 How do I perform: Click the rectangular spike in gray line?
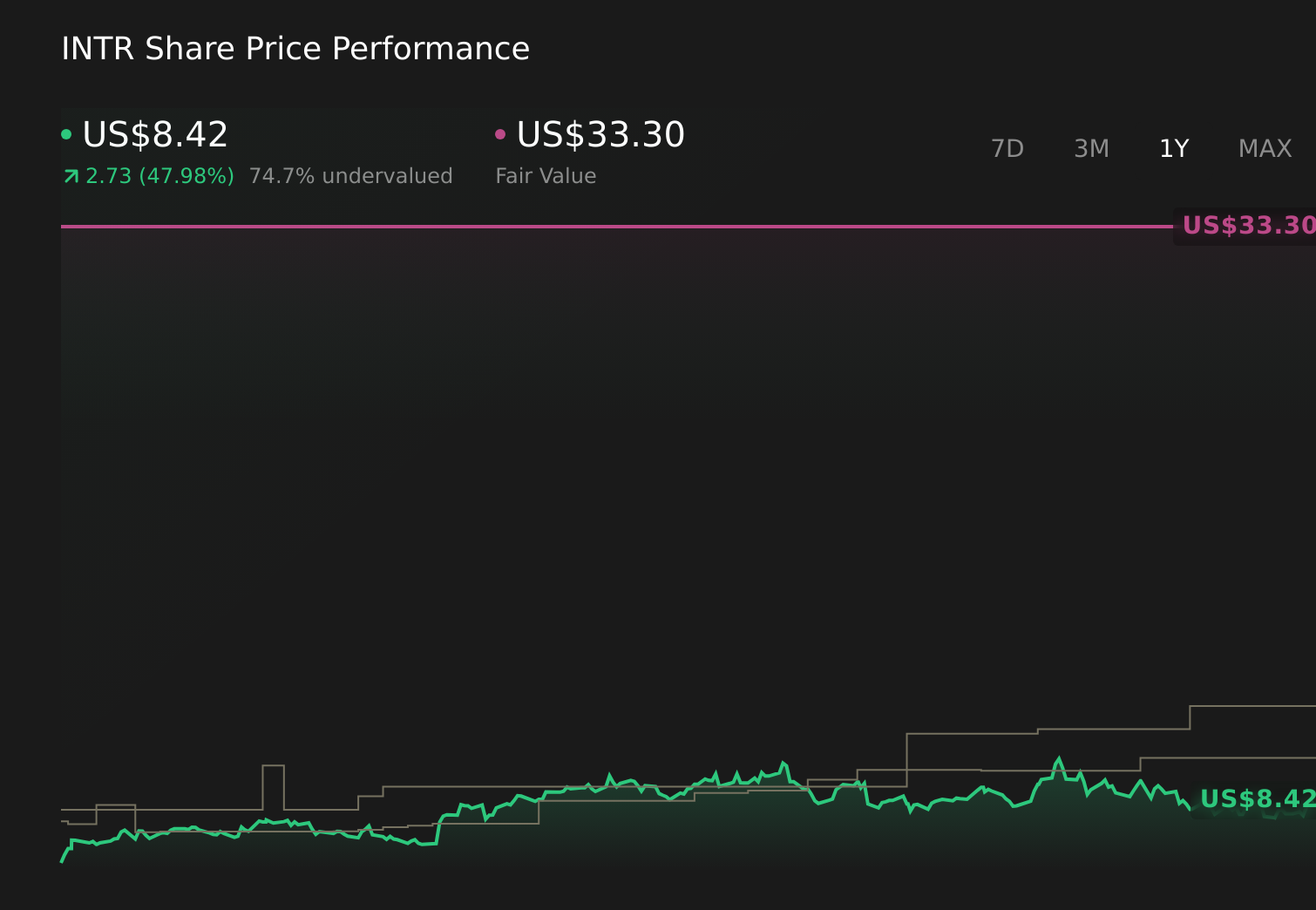coord(273,766)
